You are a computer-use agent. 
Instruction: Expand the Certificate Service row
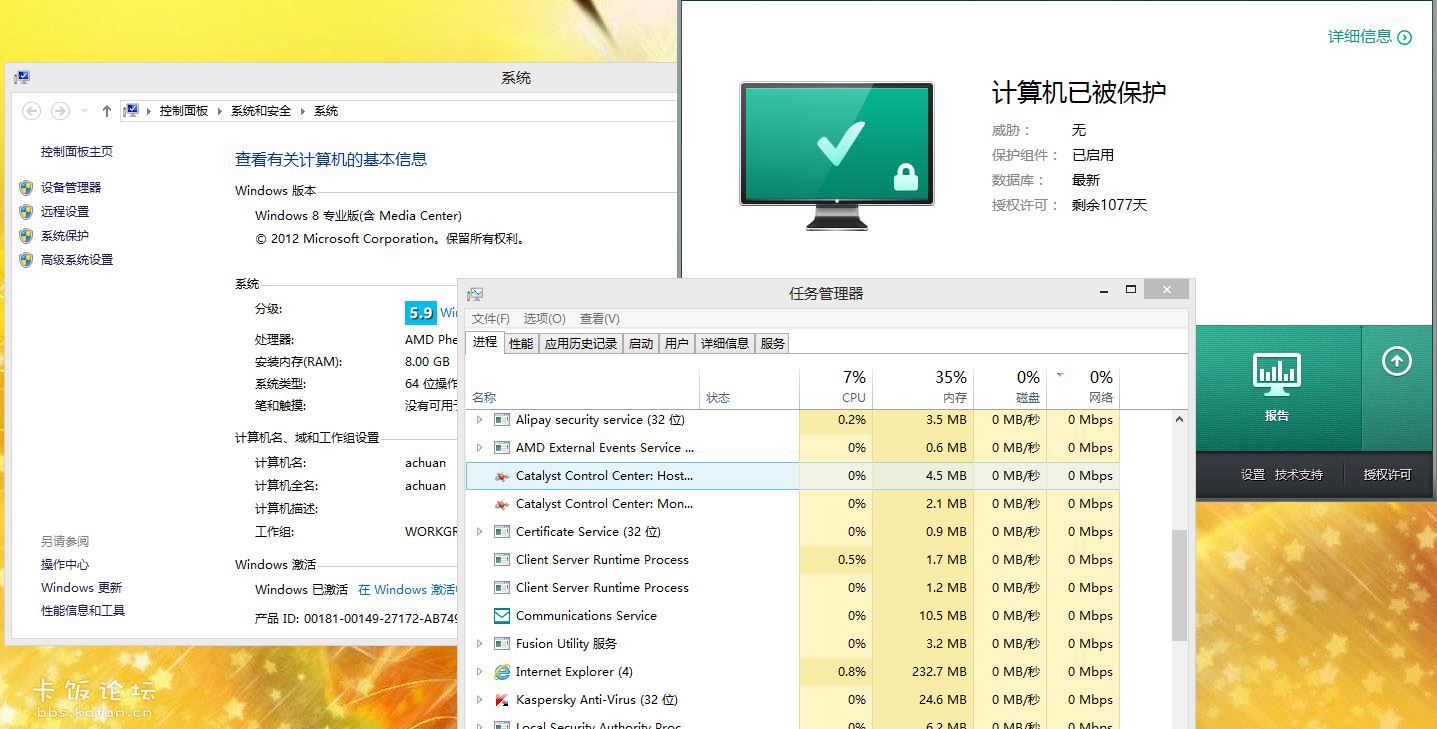click(x=479, y=532)
